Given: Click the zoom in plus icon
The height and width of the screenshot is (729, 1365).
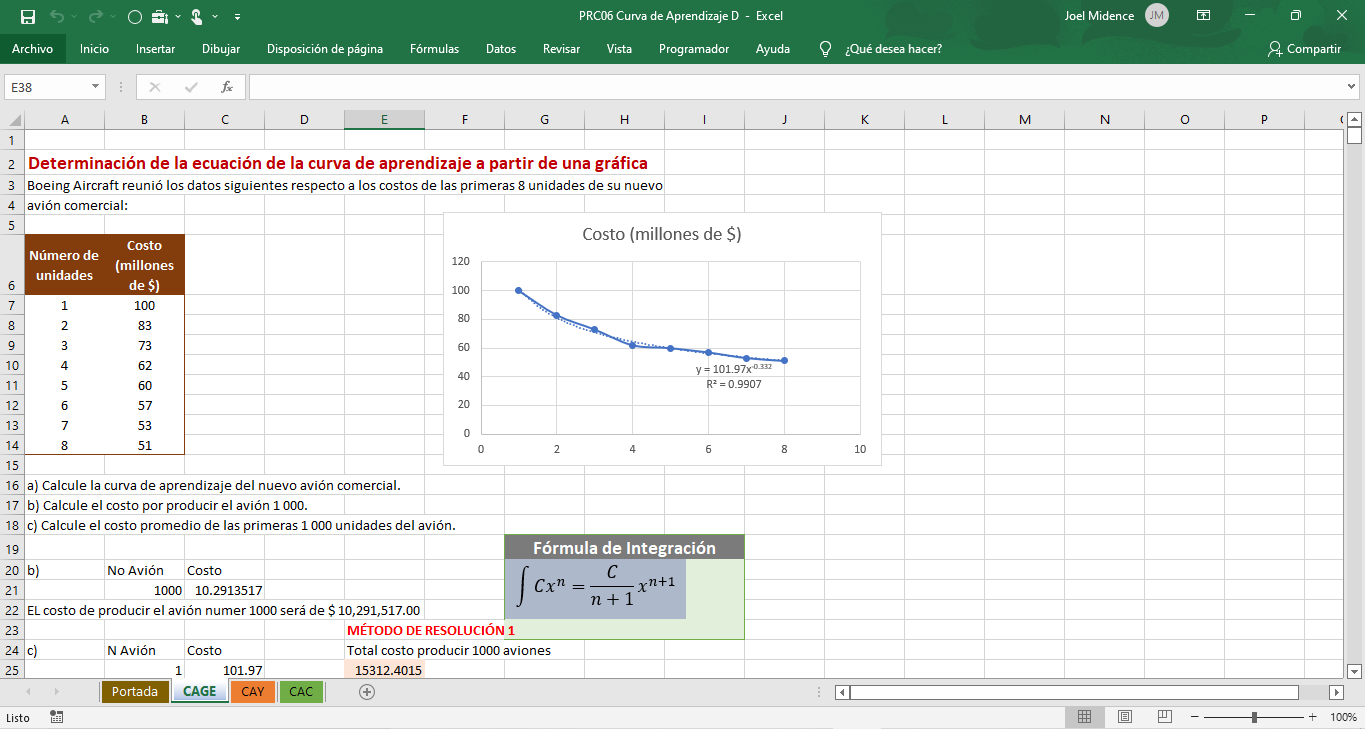Looking at the screenshot, I should [x=1311, y=717].
